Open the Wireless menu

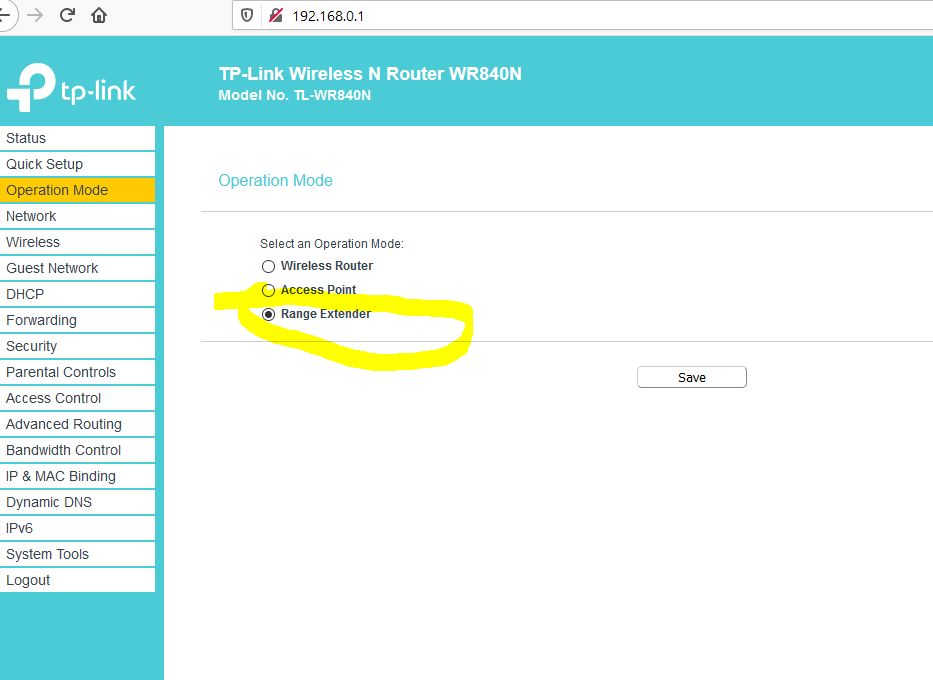77,242
